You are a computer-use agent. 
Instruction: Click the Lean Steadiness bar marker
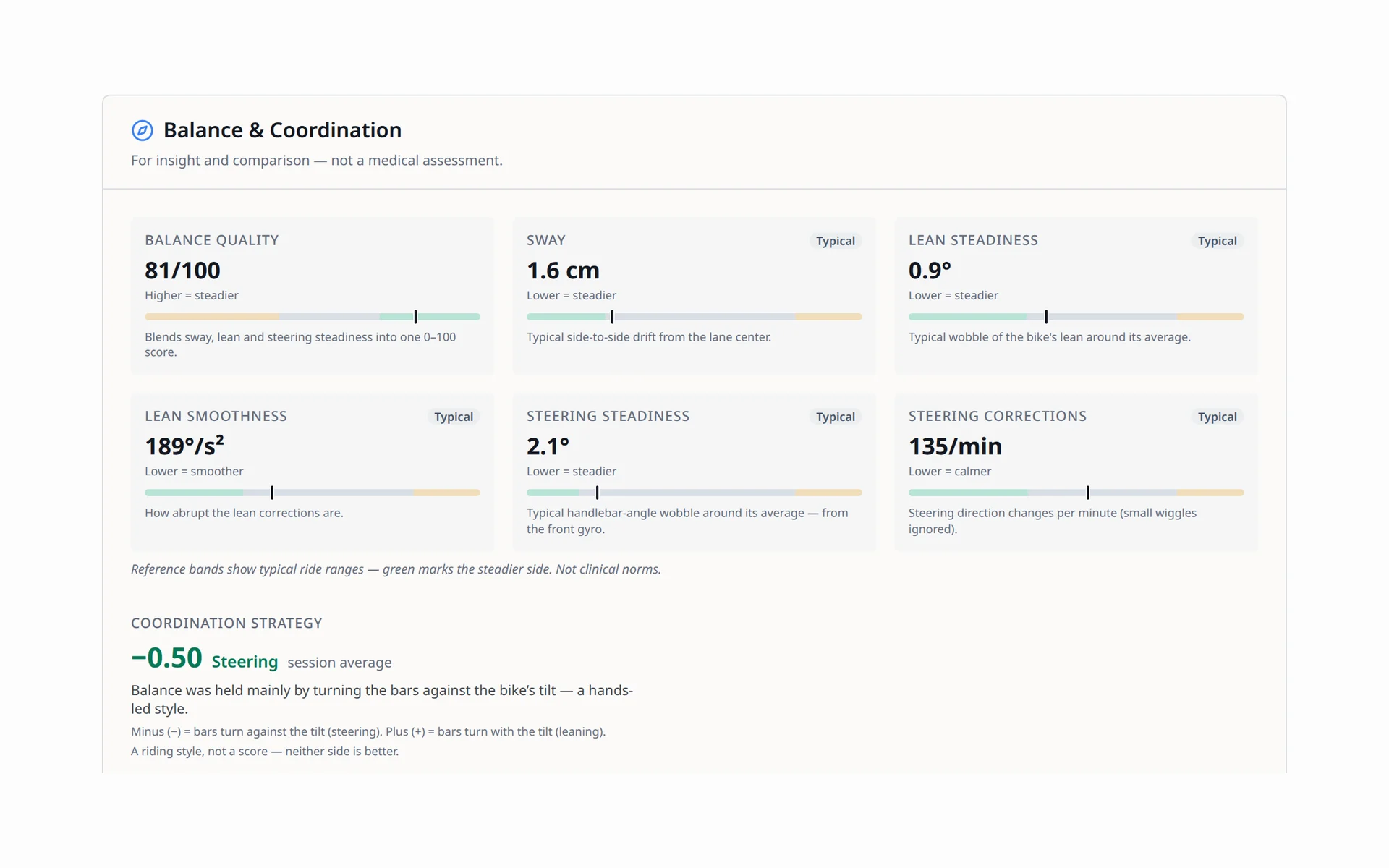[1046, 317]
